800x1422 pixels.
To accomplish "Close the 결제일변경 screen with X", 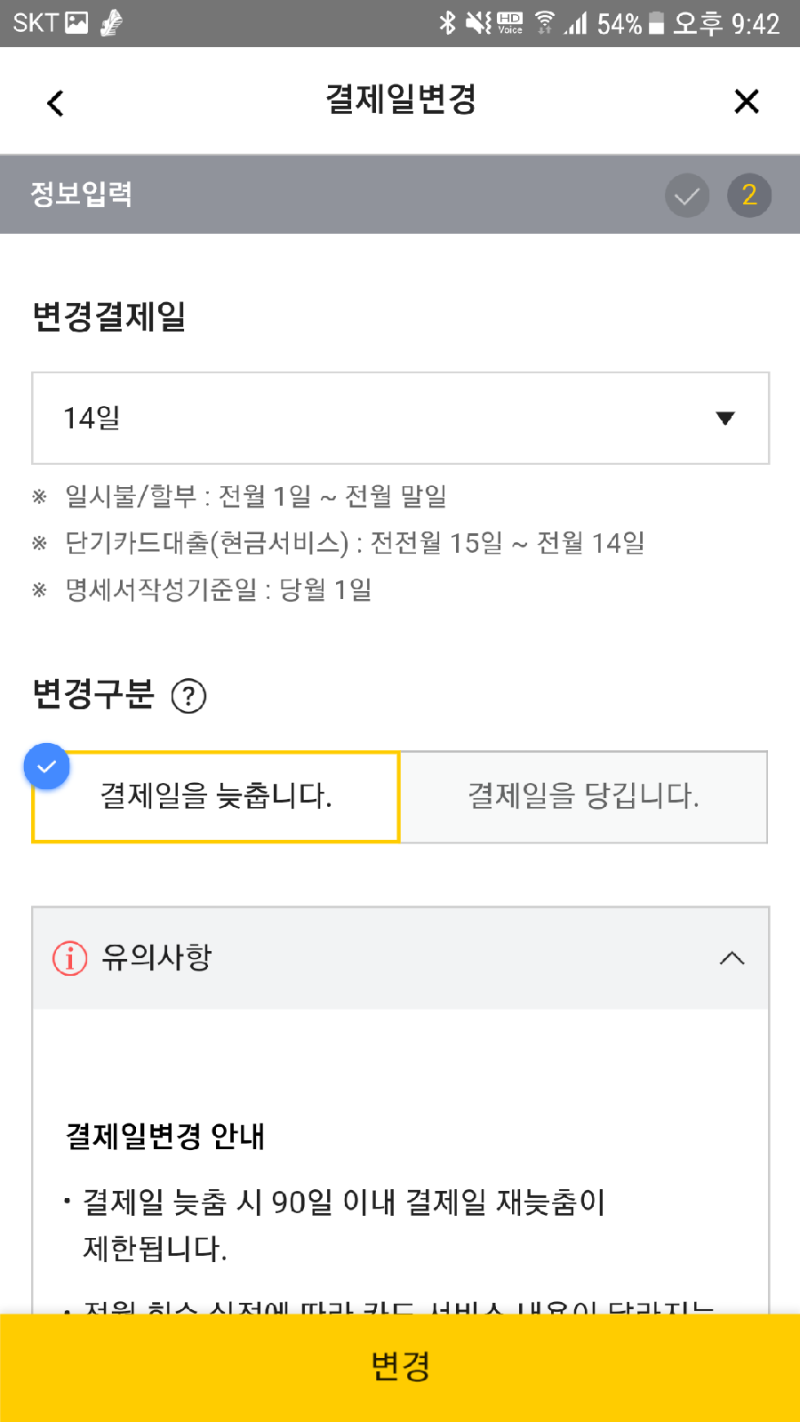I will point(746,101).
